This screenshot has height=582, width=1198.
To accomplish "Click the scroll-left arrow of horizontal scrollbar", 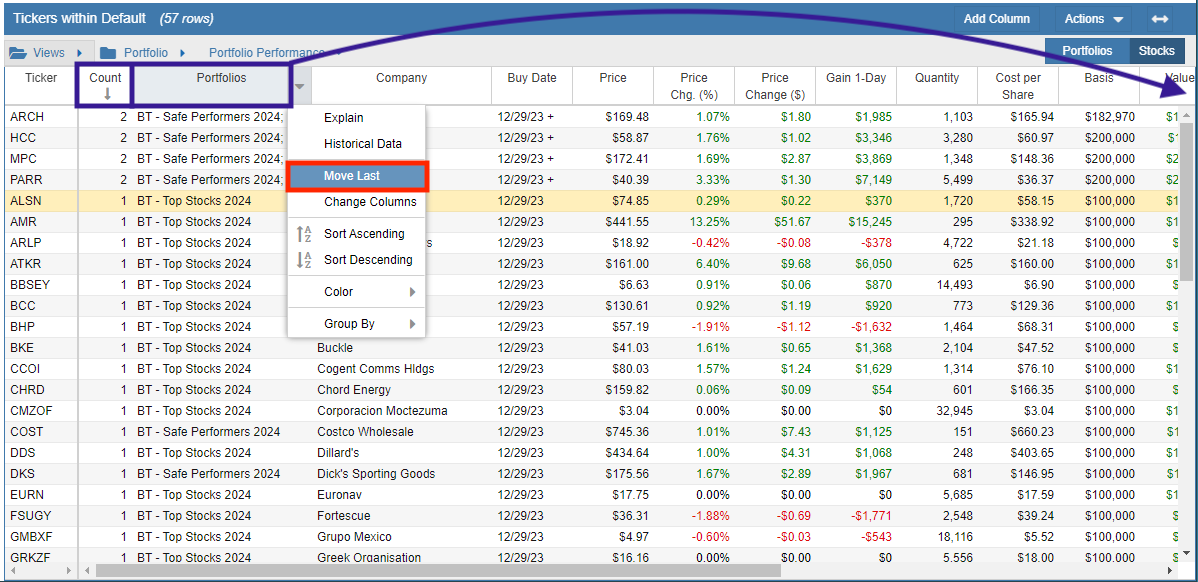I will click(87, 571).
